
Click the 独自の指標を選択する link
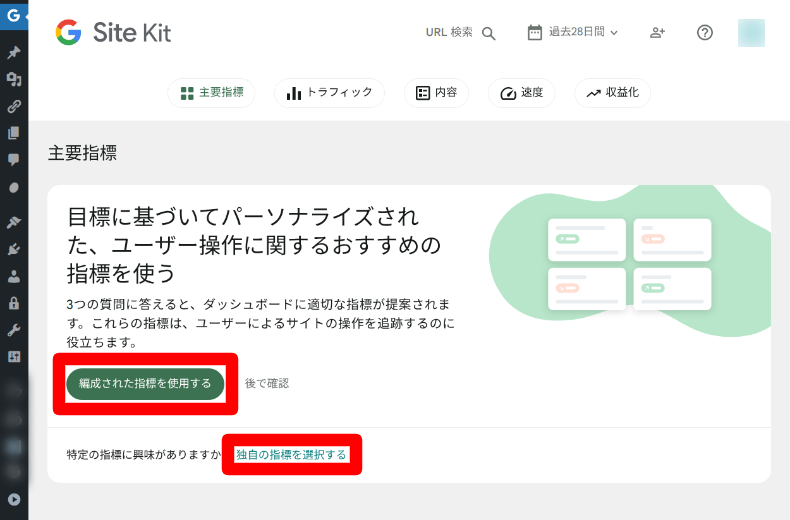point(291,454)
